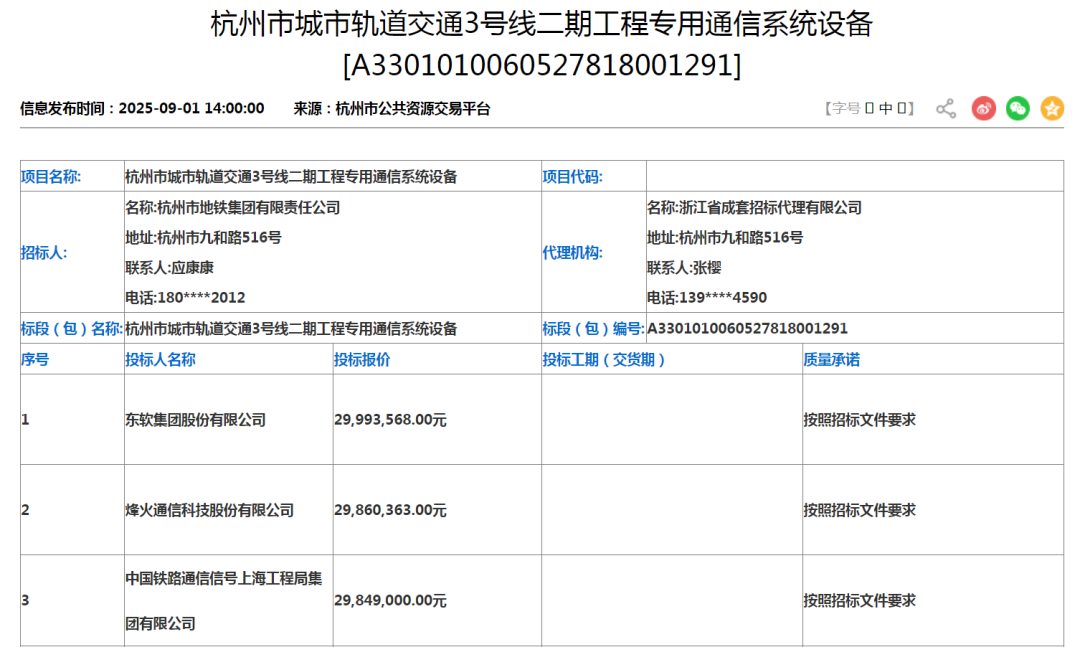Share to Weibo via red icon
The image size is (1080, 647).
coord(984,108)
